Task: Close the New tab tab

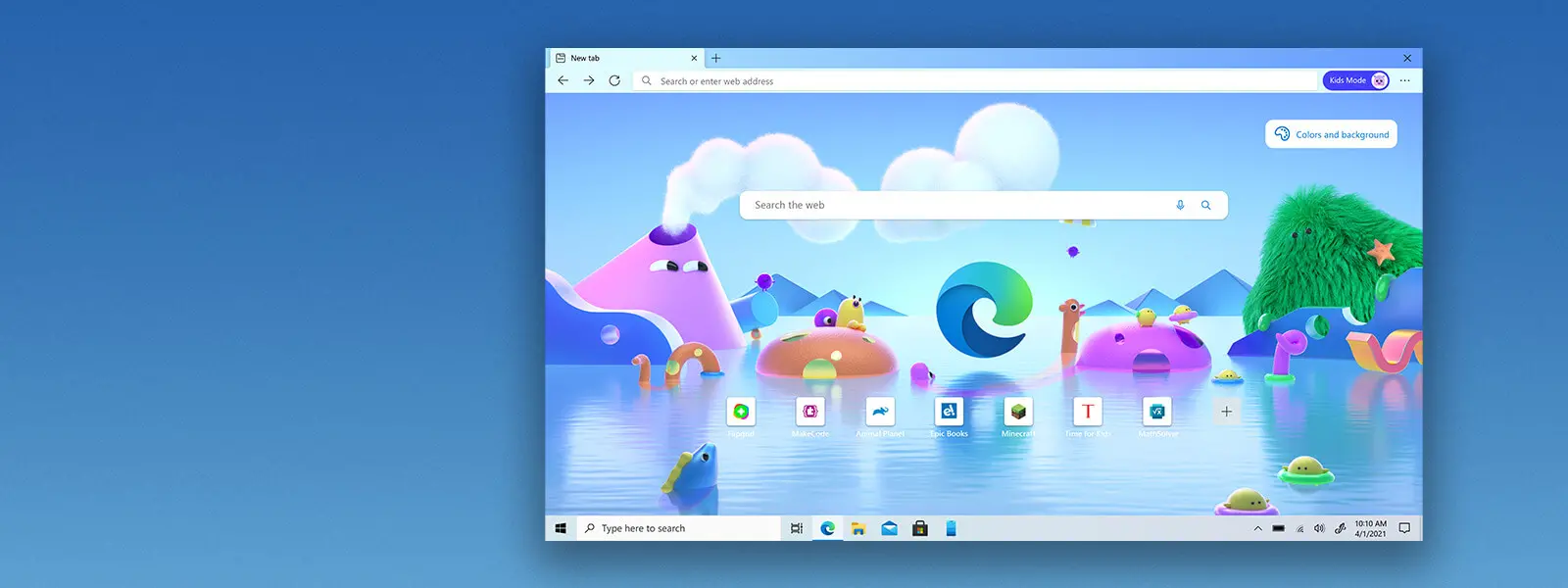Action: click(x=694, y=58)
